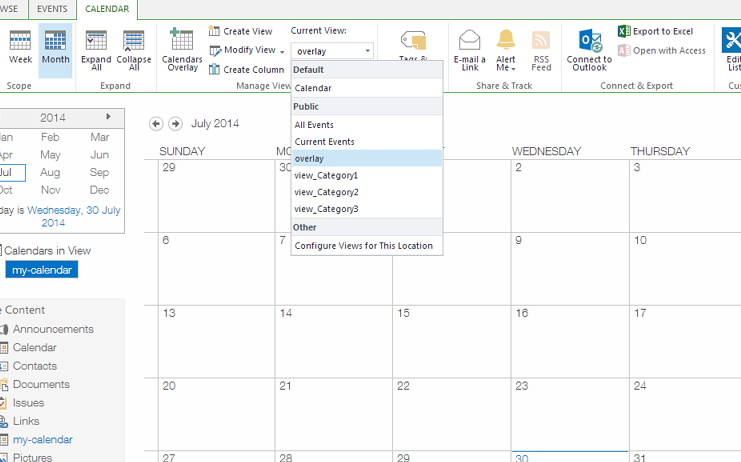Select Dec in year picker
The height and width of the screenshot is (462, 741).
pyautogui.click(x=99, y=190)
